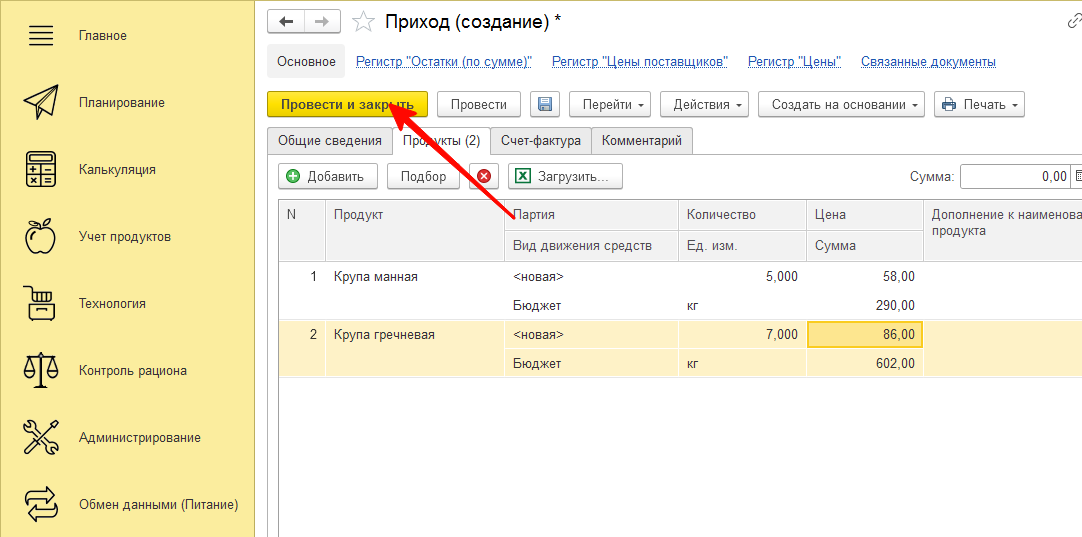Open Регистр "Цены поставщиков" link
Image resolution: width=1082 pixels, height=537 pixels.
click(x=639, y=62)
